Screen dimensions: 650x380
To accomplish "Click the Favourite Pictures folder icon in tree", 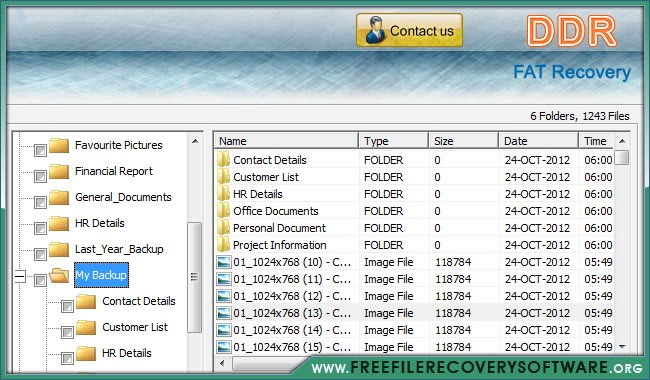I will pos(59,145).
